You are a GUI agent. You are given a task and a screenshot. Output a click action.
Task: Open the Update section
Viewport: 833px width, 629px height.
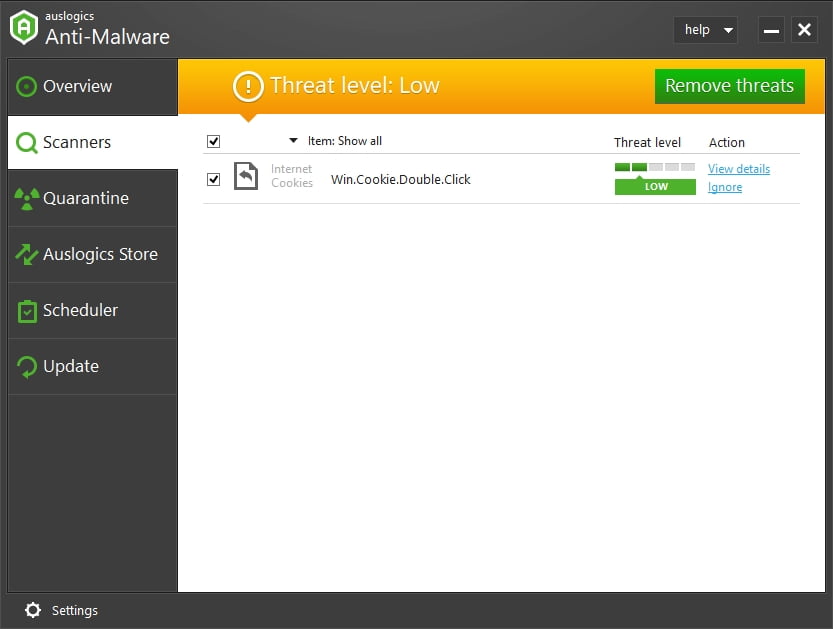tap(92, 367)
